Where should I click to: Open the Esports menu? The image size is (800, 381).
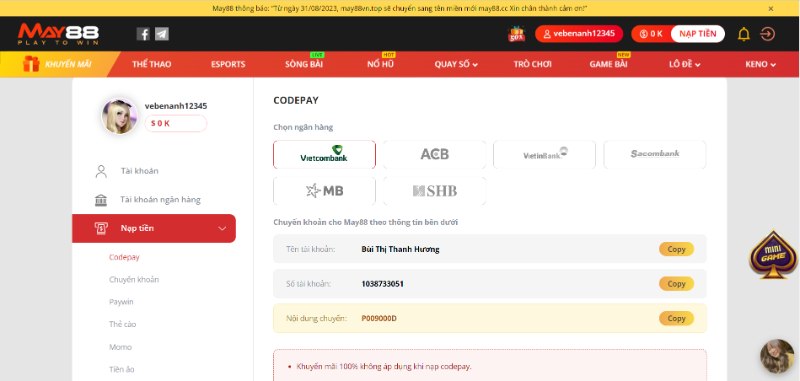click(228, 64)
